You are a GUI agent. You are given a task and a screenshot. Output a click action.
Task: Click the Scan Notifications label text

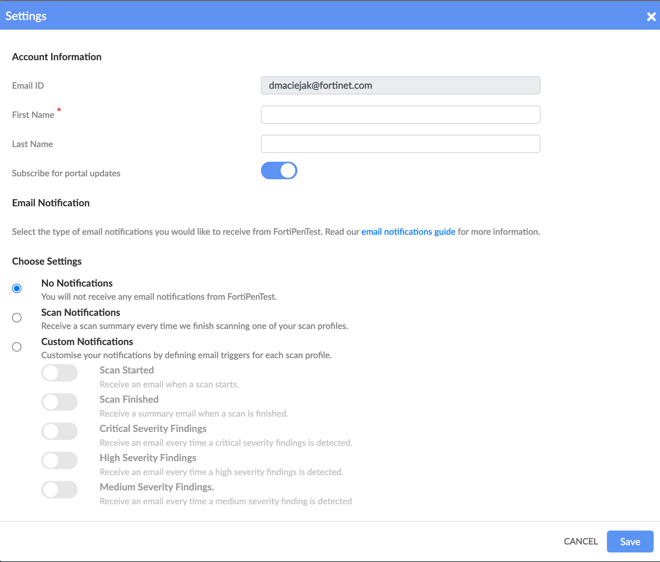(x=80, y=312)
